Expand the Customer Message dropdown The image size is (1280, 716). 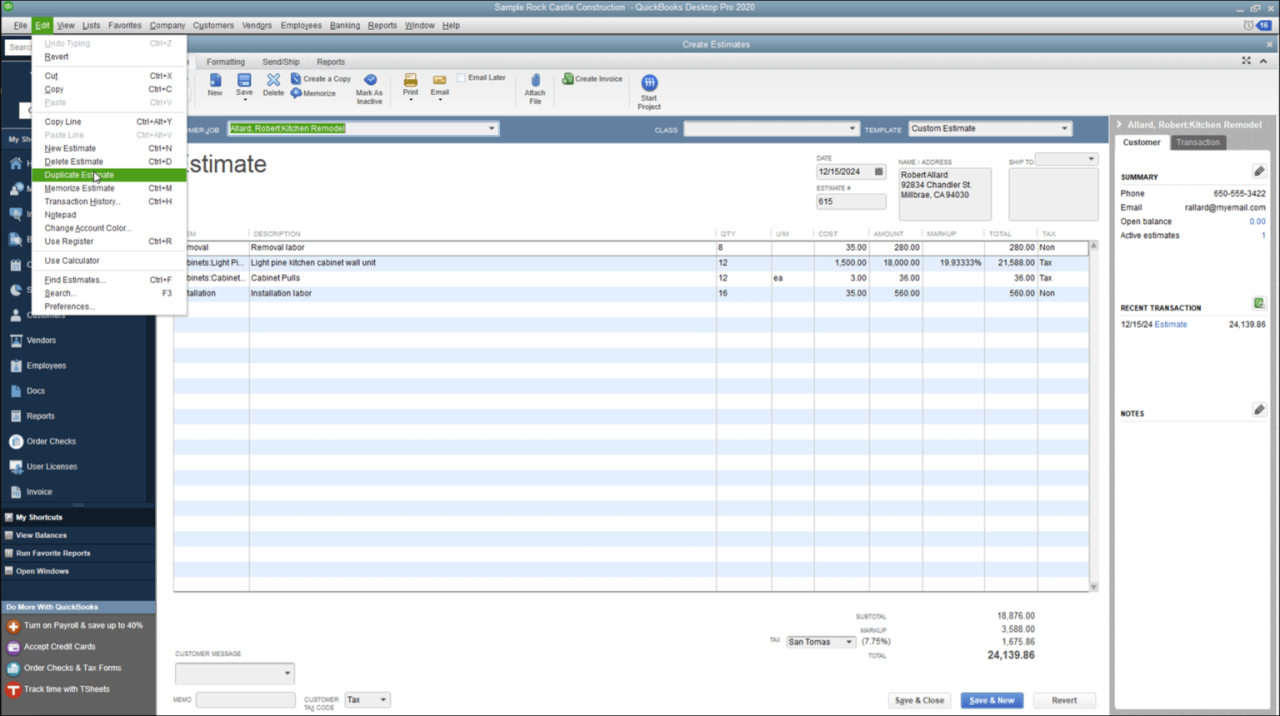(287, 673)
